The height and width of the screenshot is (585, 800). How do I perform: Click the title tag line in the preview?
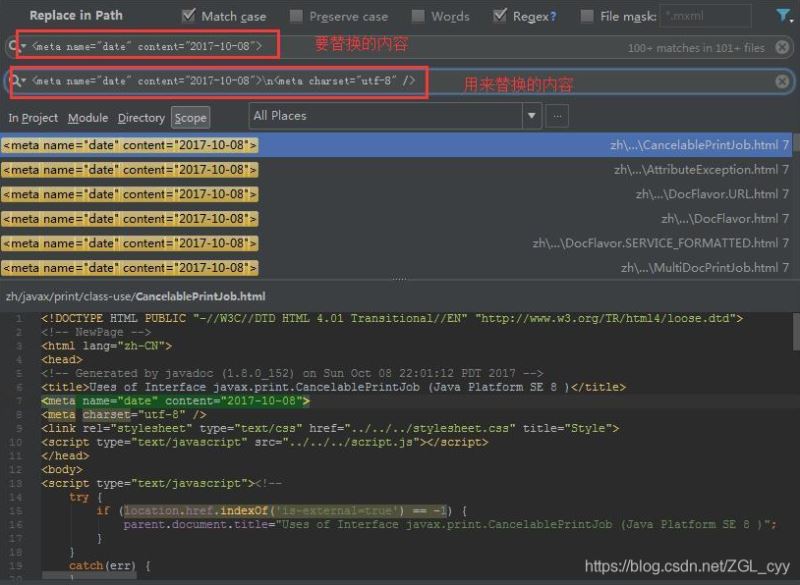point(333,387)
